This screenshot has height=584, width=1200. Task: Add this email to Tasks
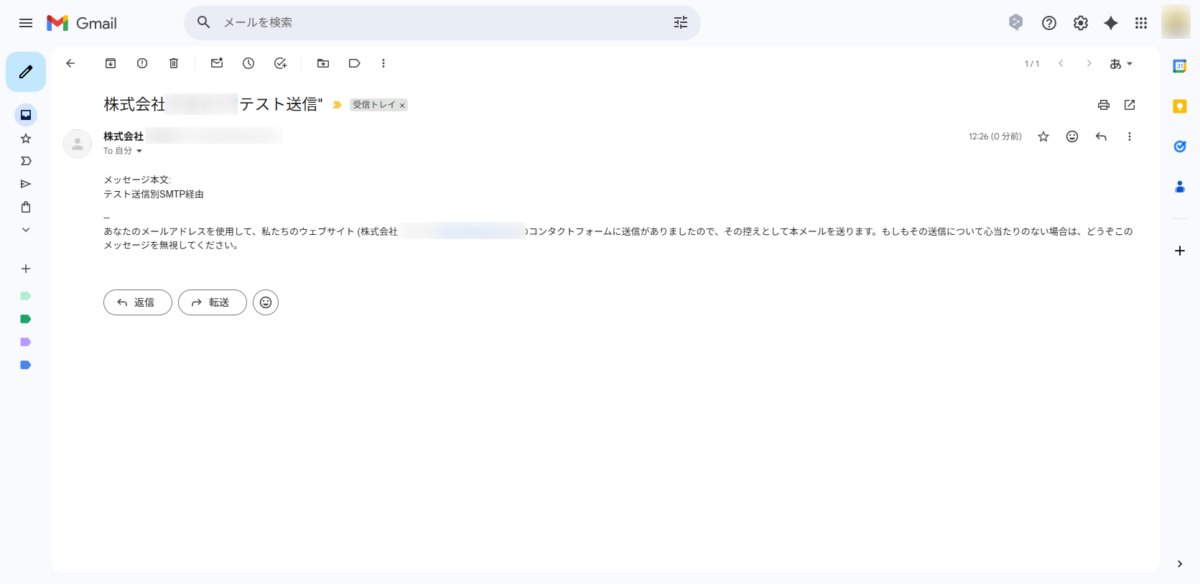(x=280, y=63)
